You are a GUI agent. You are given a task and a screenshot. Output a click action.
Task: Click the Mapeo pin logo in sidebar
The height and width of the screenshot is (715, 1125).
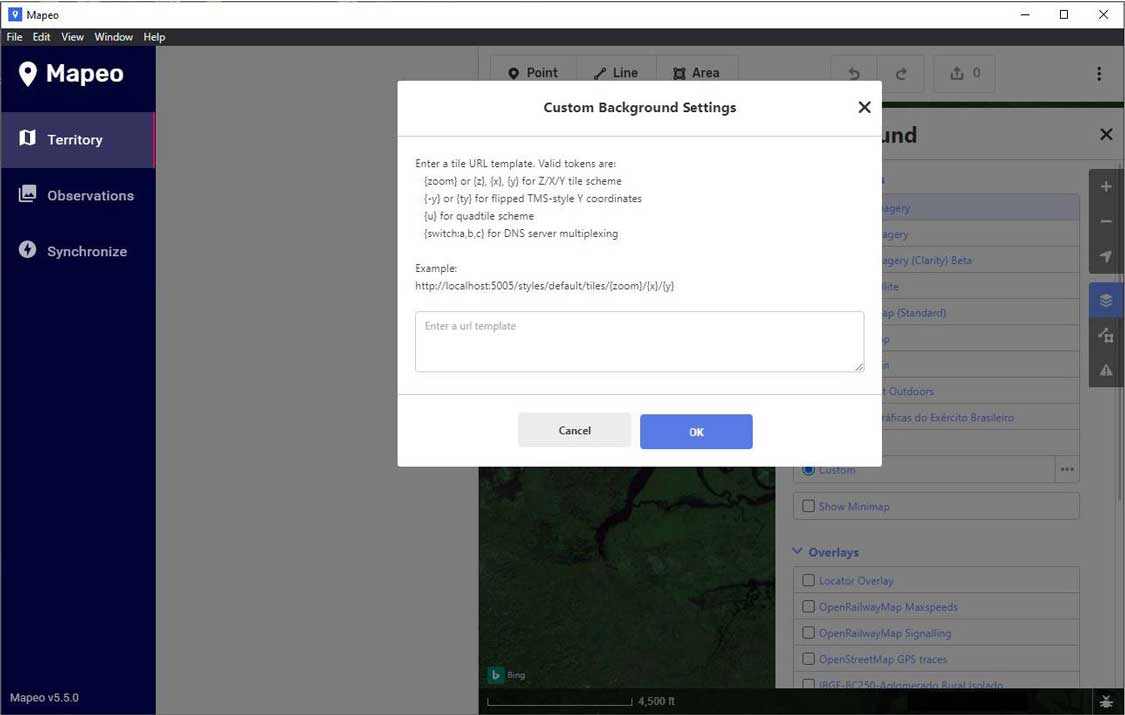coord(27,73)
